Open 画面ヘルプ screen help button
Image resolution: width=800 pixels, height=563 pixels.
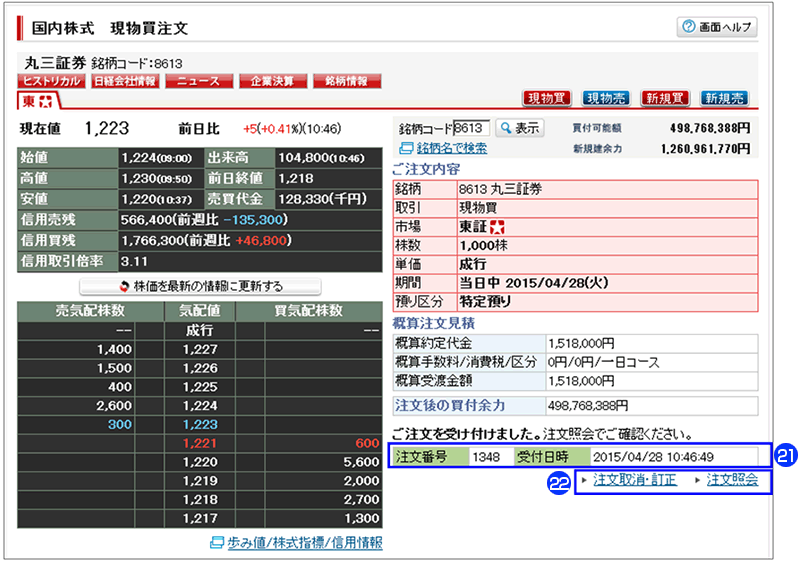(x=717, y=27)
